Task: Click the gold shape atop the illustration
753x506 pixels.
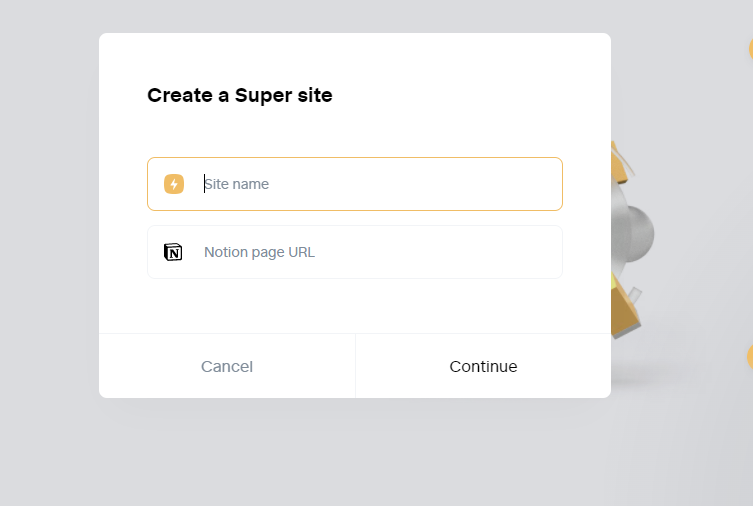Action: [619, 162]
